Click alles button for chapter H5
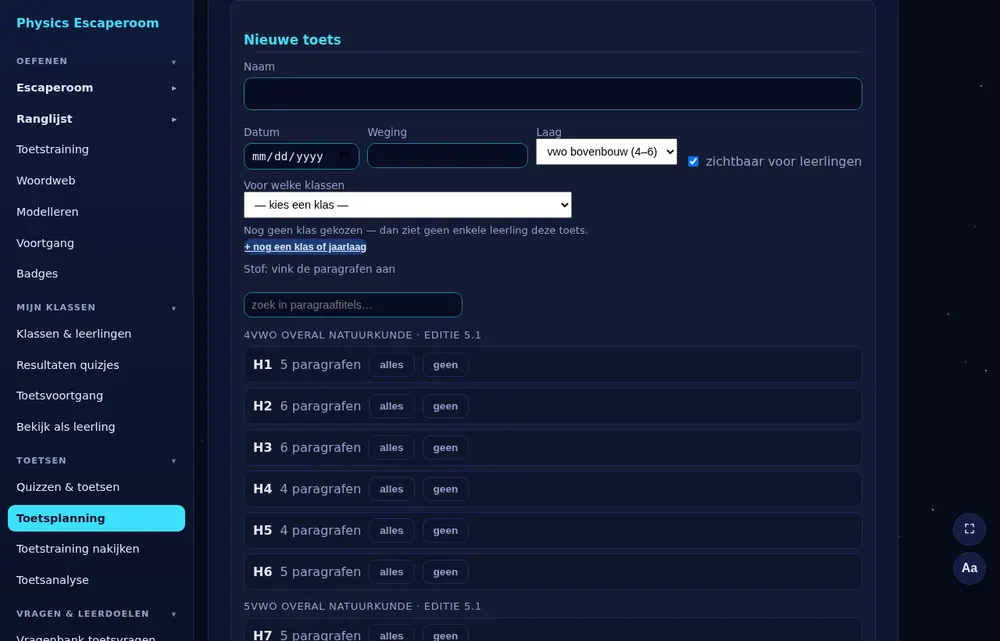Image resolution: width=1000 pixels, height=641 pixels. tap(392, 531)
